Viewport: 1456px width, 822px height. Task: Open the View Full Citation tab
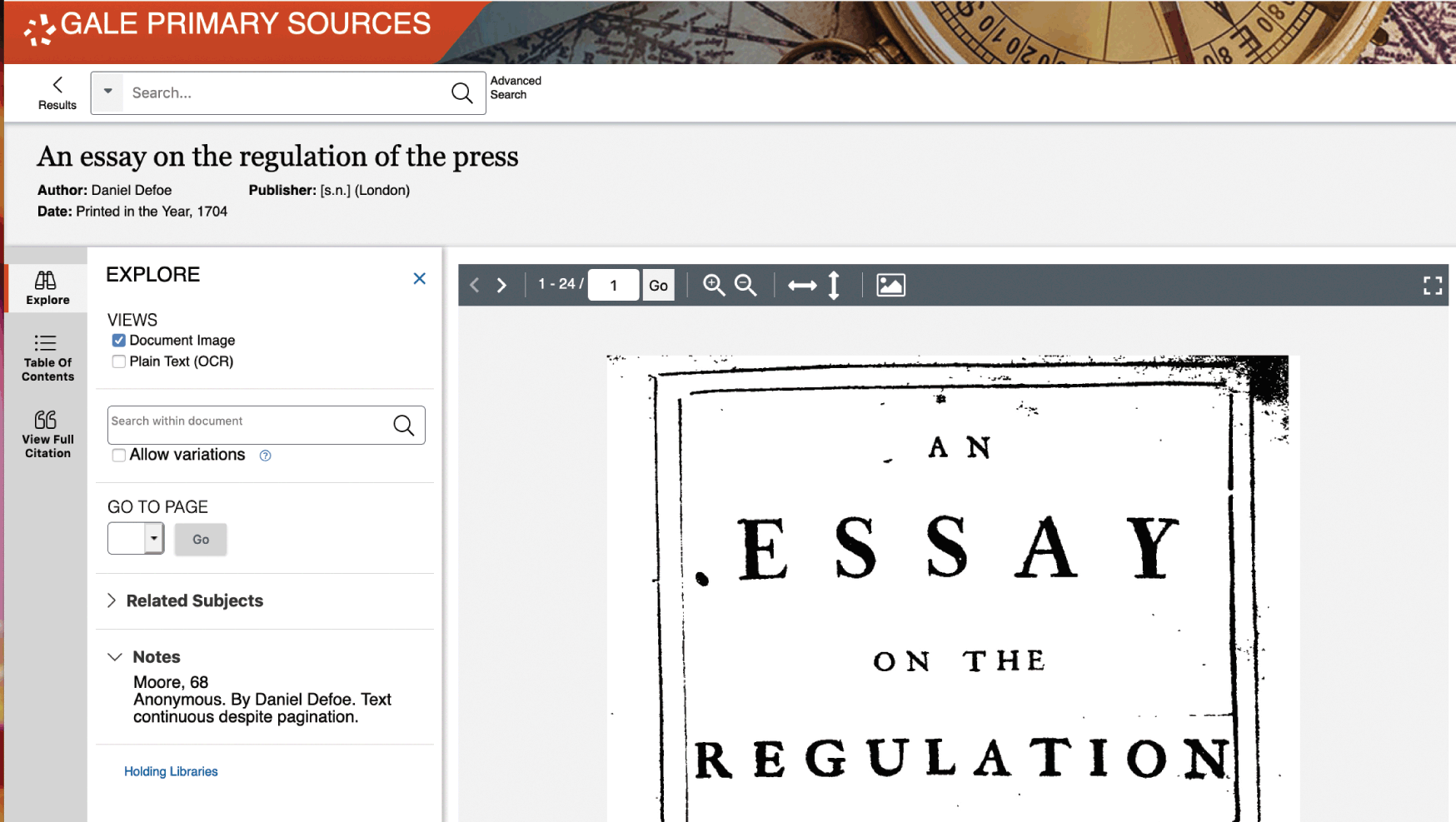[47, 434]
